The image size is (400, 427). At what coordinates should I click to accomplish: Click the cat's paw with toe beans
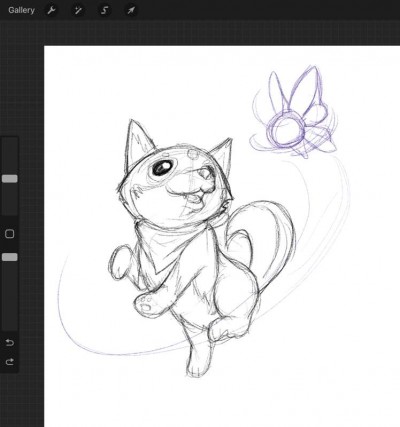point(148,302)
